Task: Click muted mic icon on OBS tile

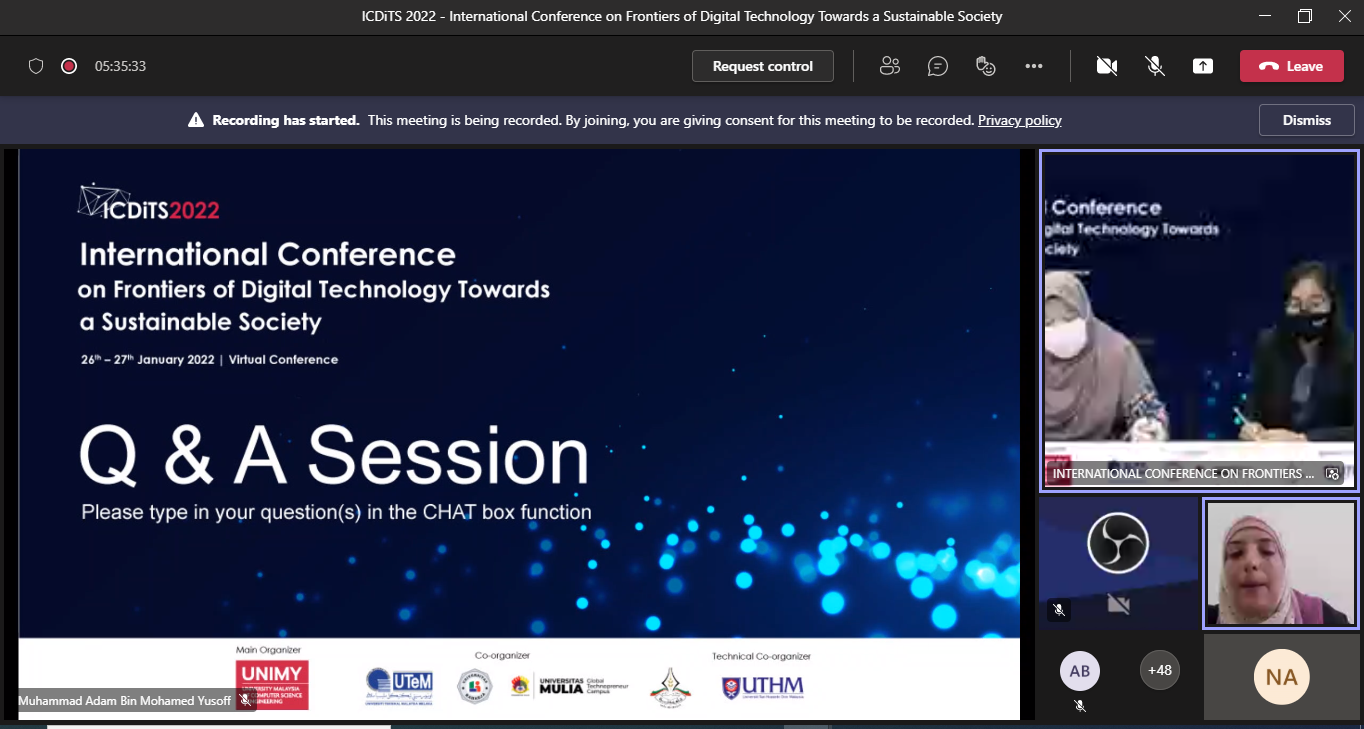Action: click(x=1059, y=609)
